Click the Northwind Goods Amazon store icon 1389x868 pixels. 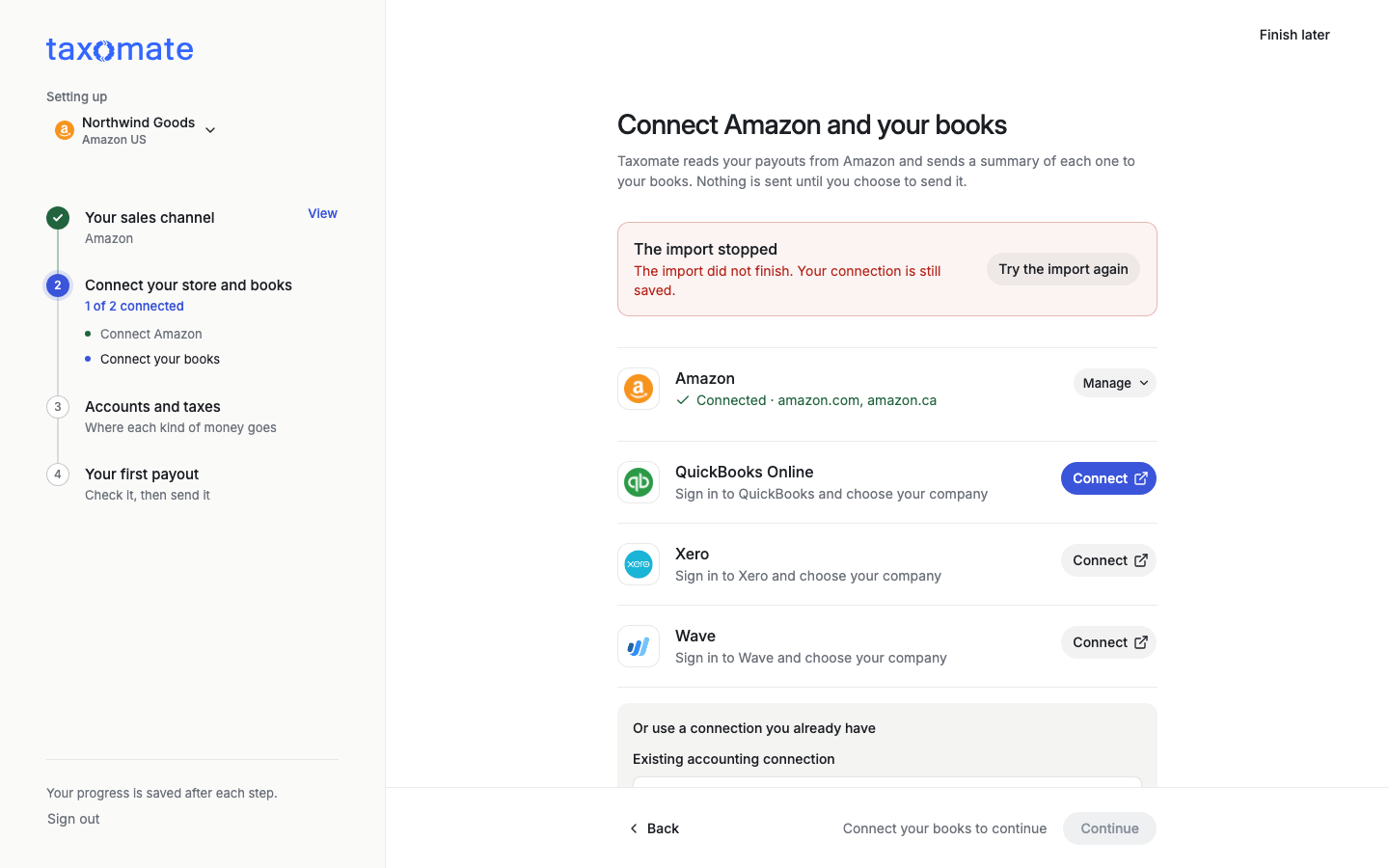pos(65,130)
